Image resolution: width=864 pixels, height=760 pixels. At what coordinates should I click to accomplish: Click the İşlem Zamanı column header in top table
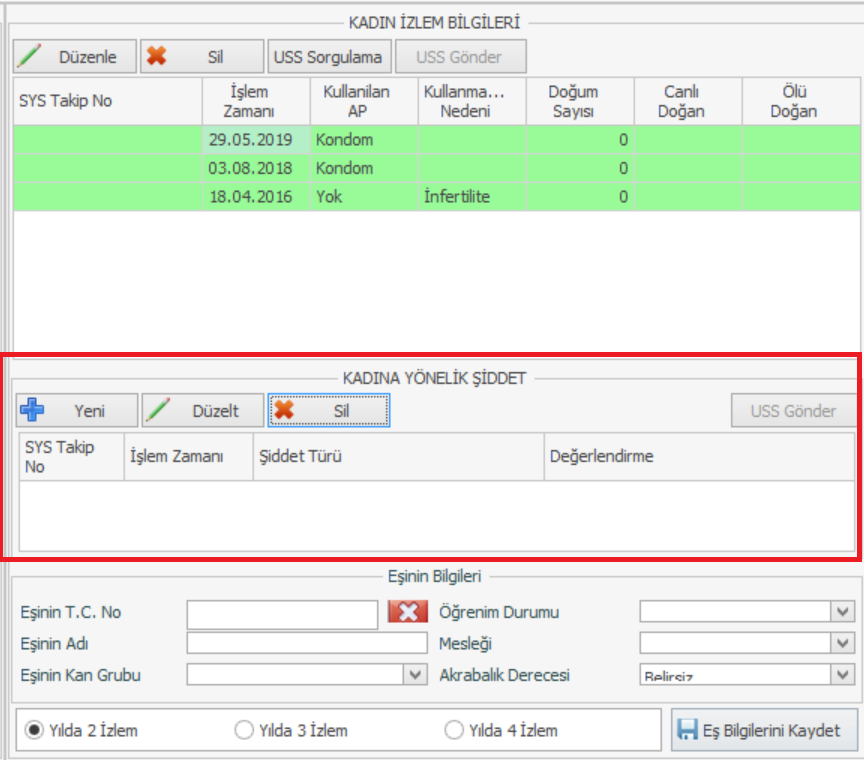[256, 101]
